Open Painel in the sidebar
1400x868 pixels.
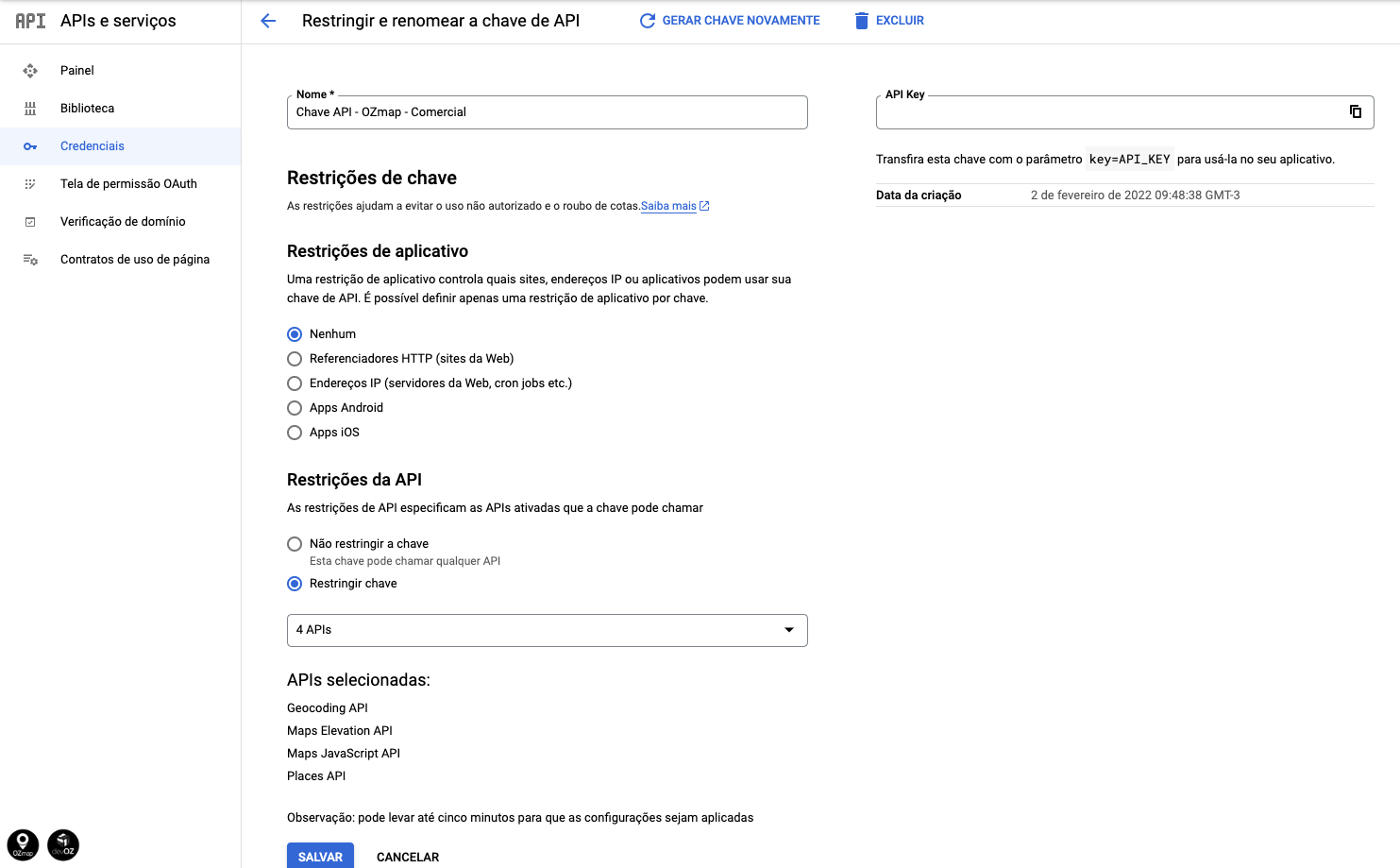pos(121,71)
